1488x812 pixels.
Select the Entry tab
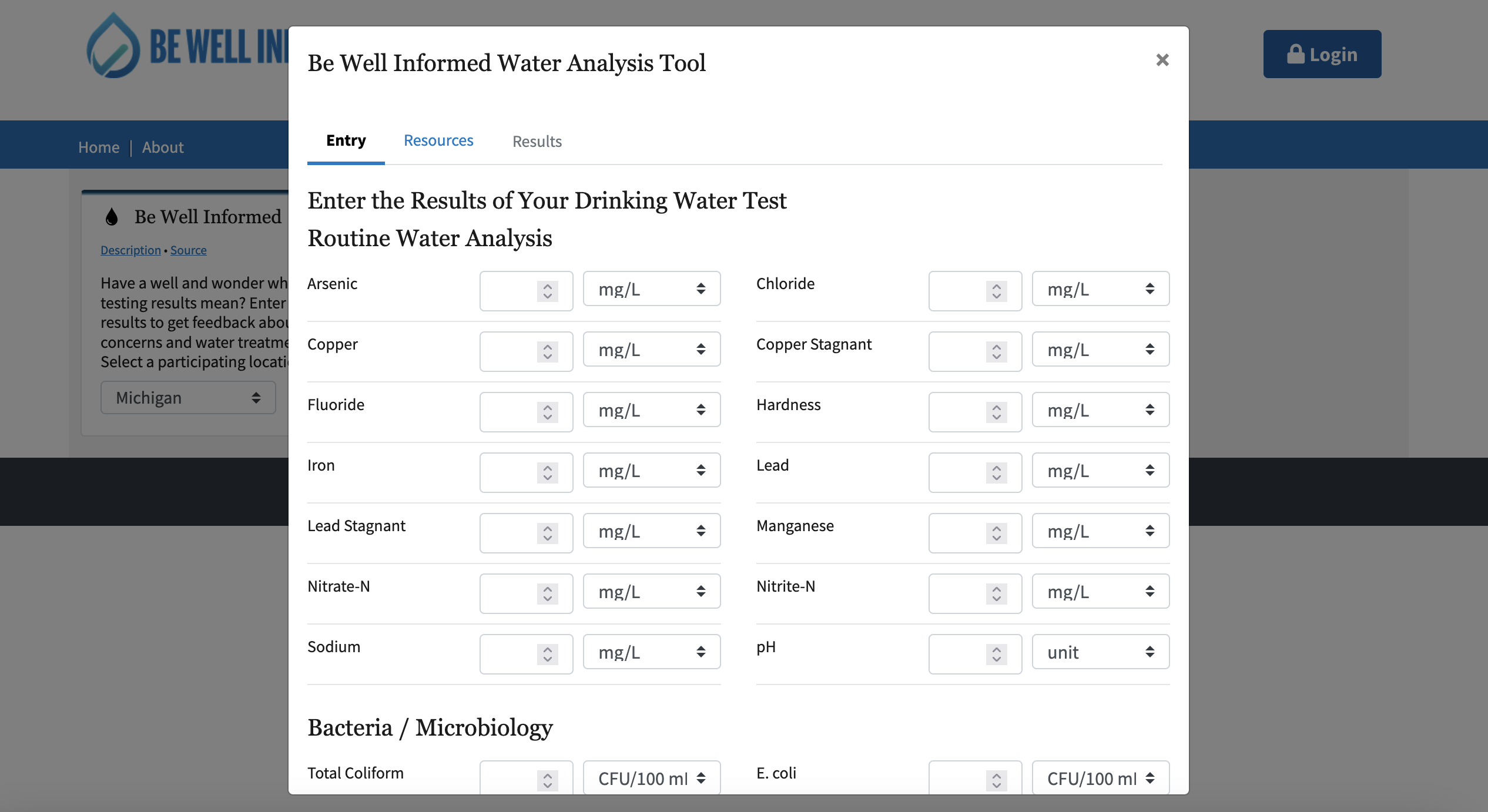pyautogui.click(x=346, y=140)
